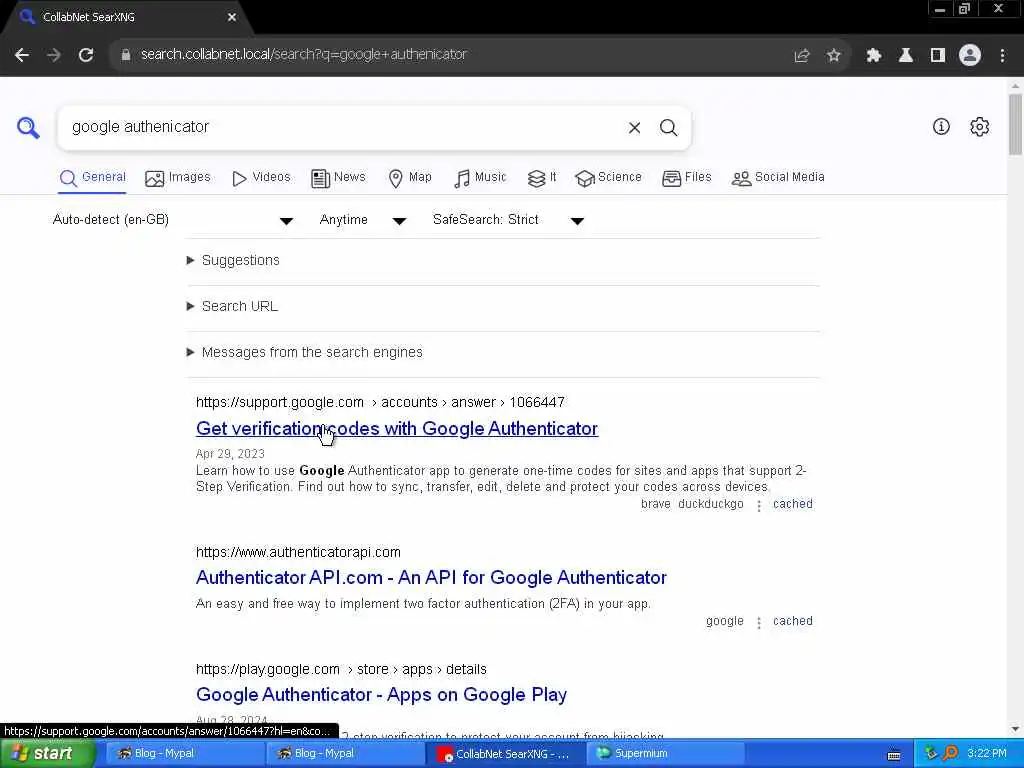Switch to the Science tab
This screenshot has width=1024, height=768.
click(x=608, y=178)
